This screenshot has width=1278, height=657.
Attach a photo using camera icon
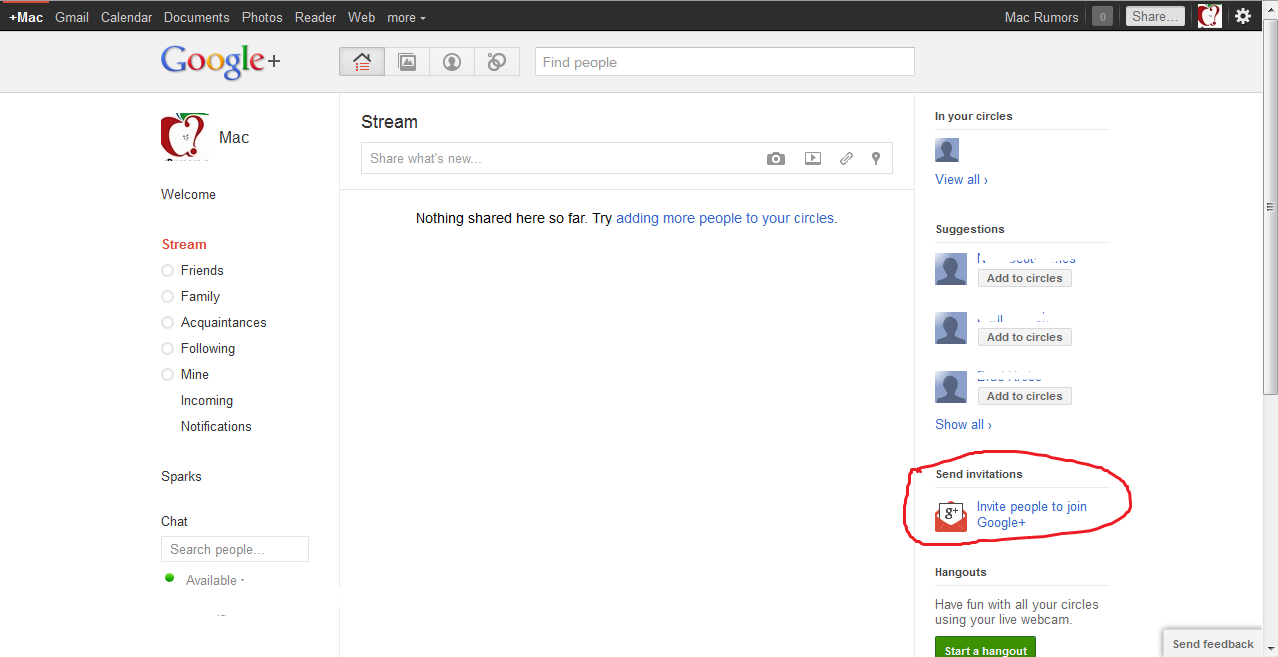776,158
